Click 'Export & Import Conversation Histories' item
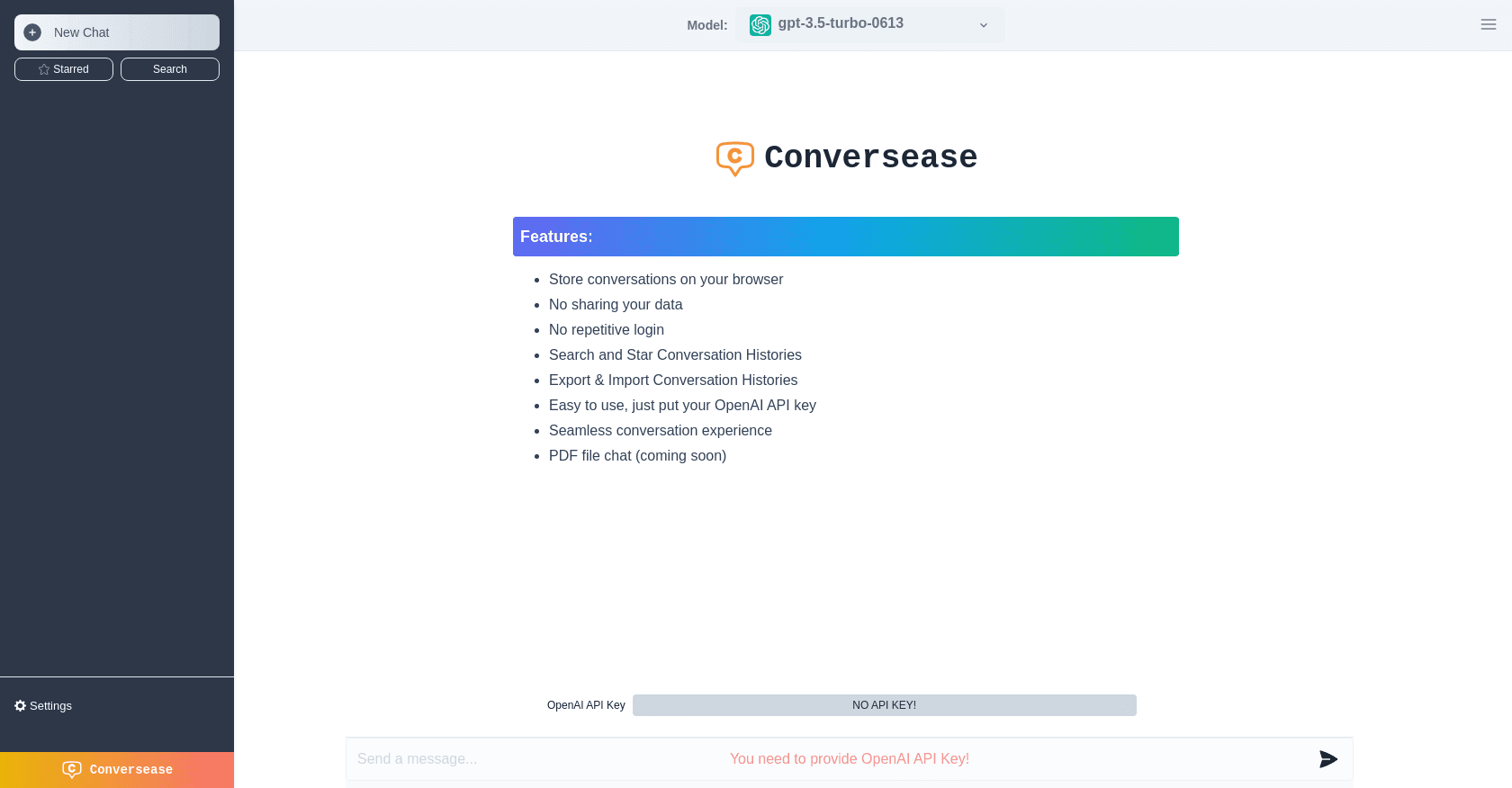1512x788 pixels. pos(673,381)
